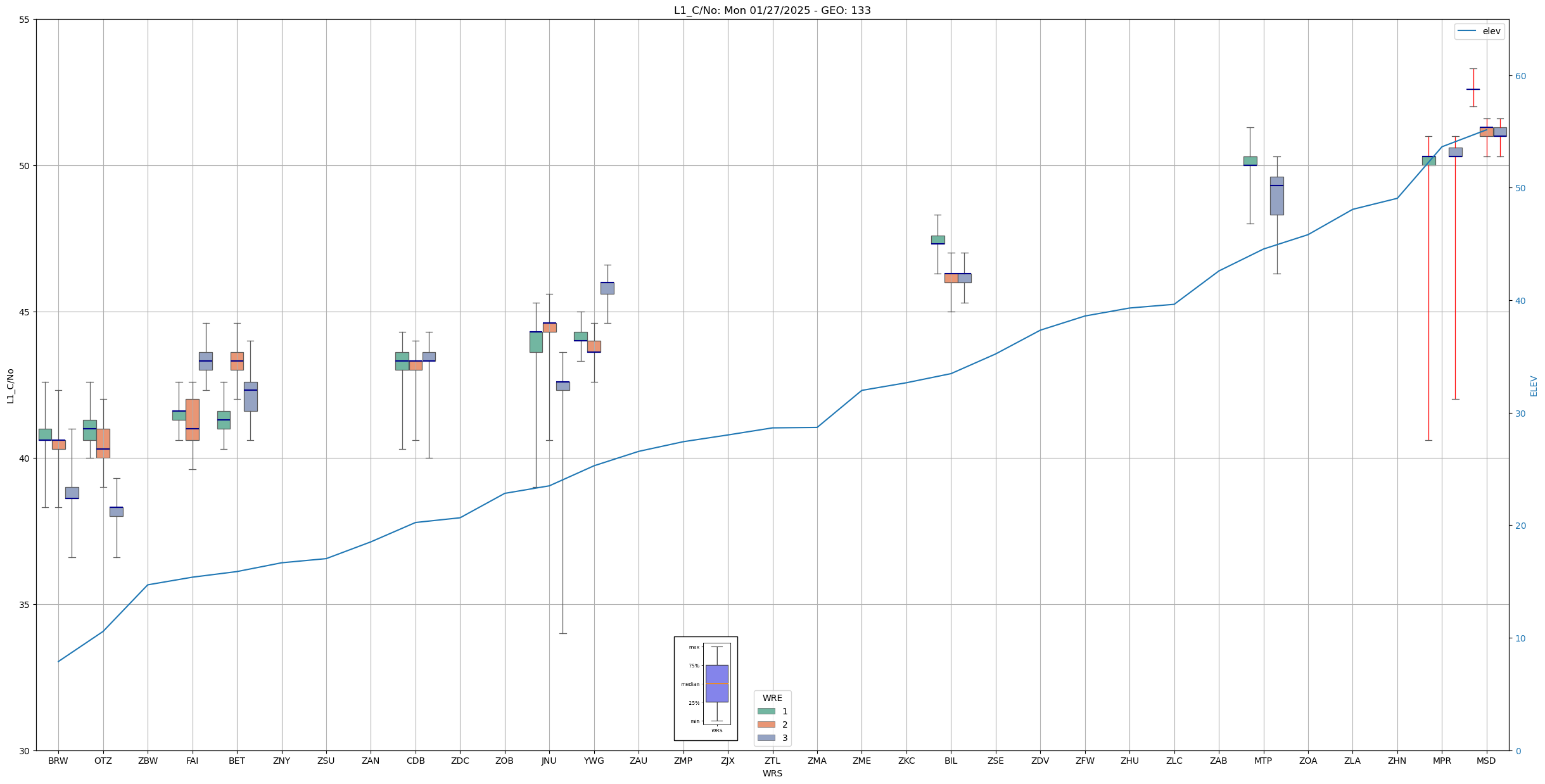Click the WRS x-axis title

tap(772, 773)
